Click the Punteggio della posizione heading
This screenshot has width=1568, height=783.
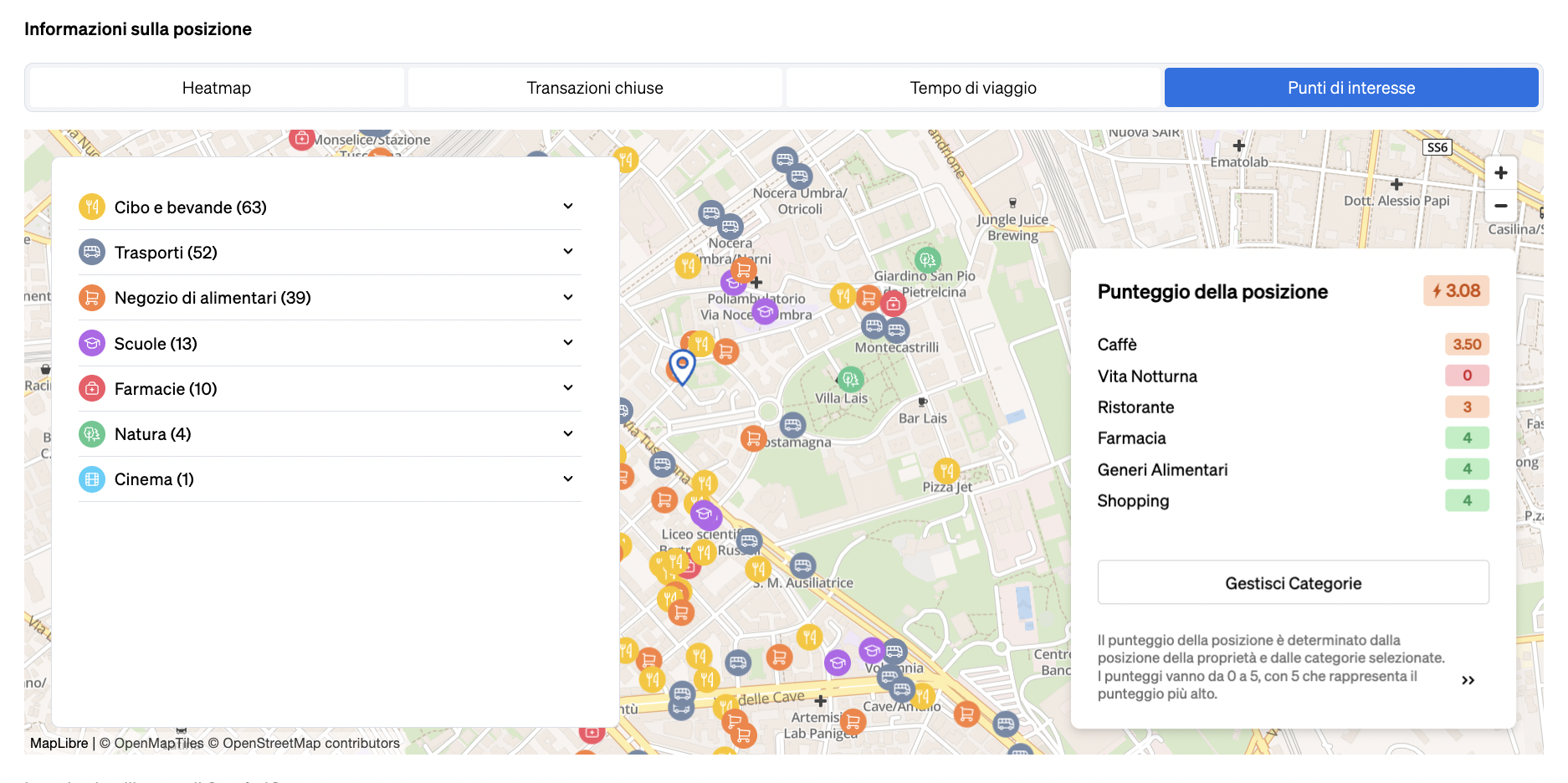(x=1212, y=292)
